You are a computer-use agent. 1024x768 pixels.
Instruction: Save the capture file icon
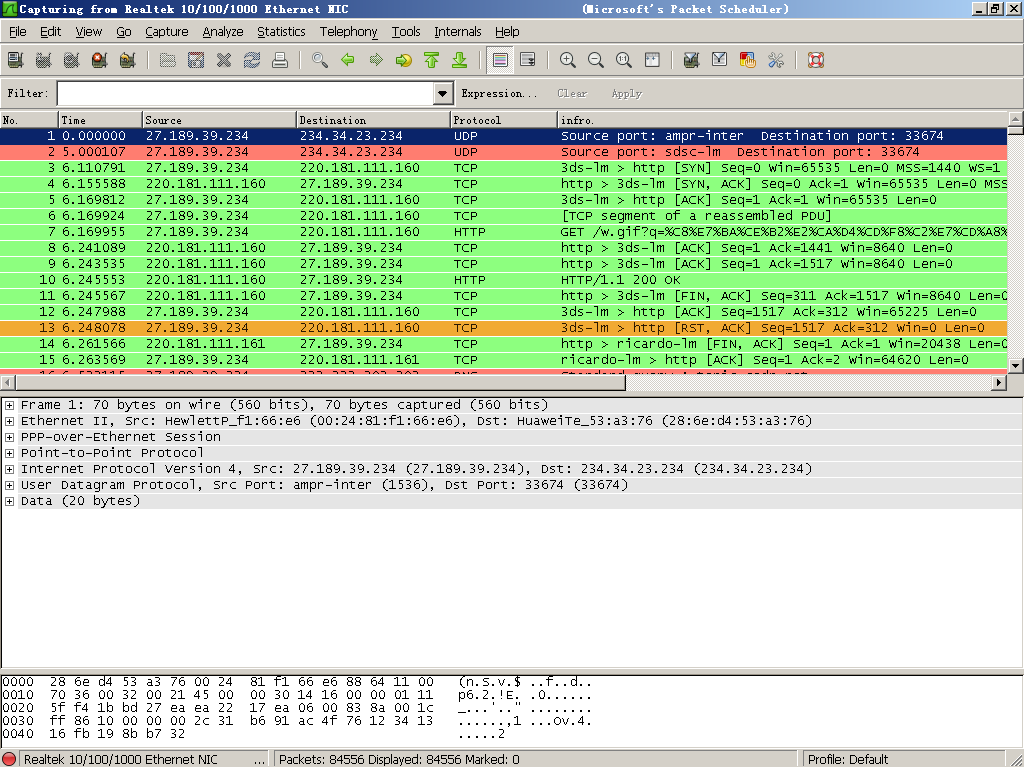(196, 60)
